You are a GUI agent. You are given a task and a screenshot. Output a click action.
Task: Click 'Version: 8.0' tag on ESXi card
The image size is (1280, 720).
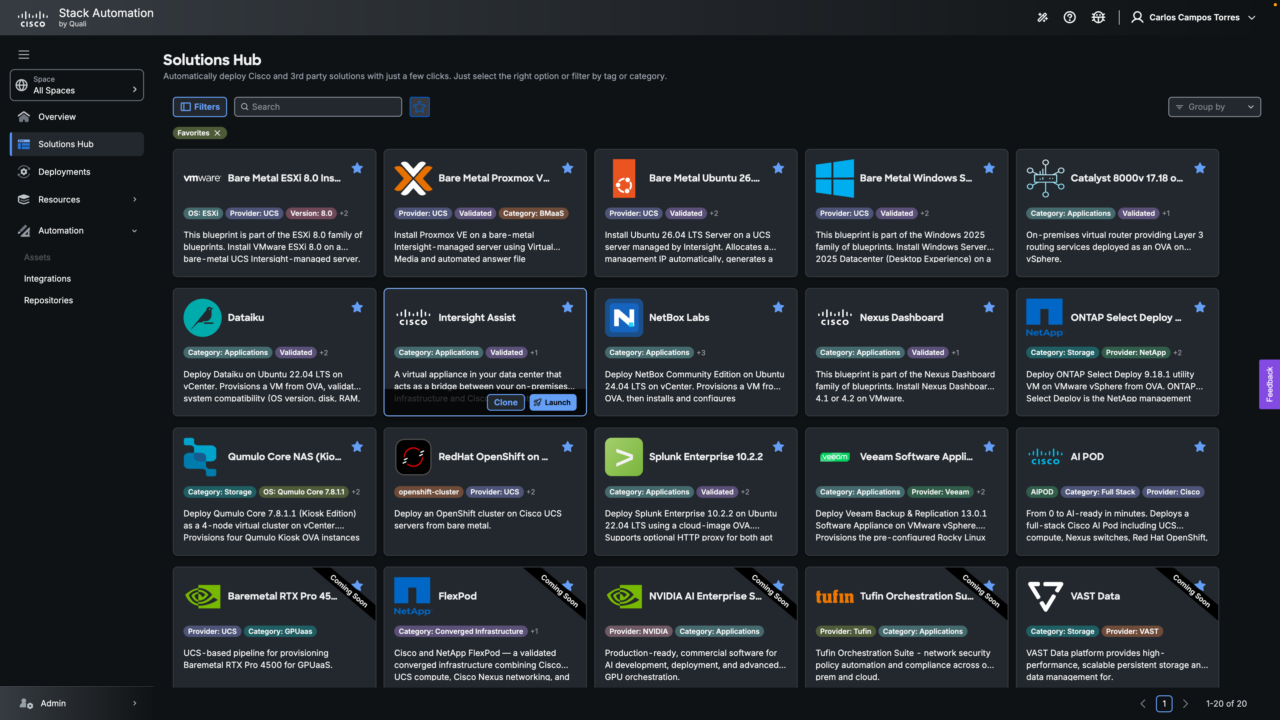[x=311, y=213]
